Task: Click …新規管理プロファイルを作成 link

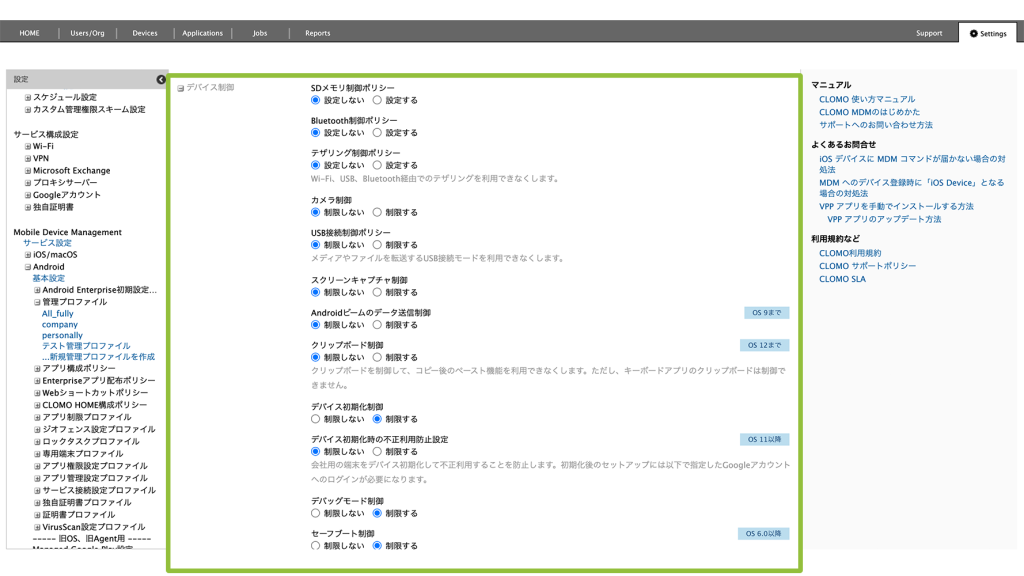Action: 98,357
